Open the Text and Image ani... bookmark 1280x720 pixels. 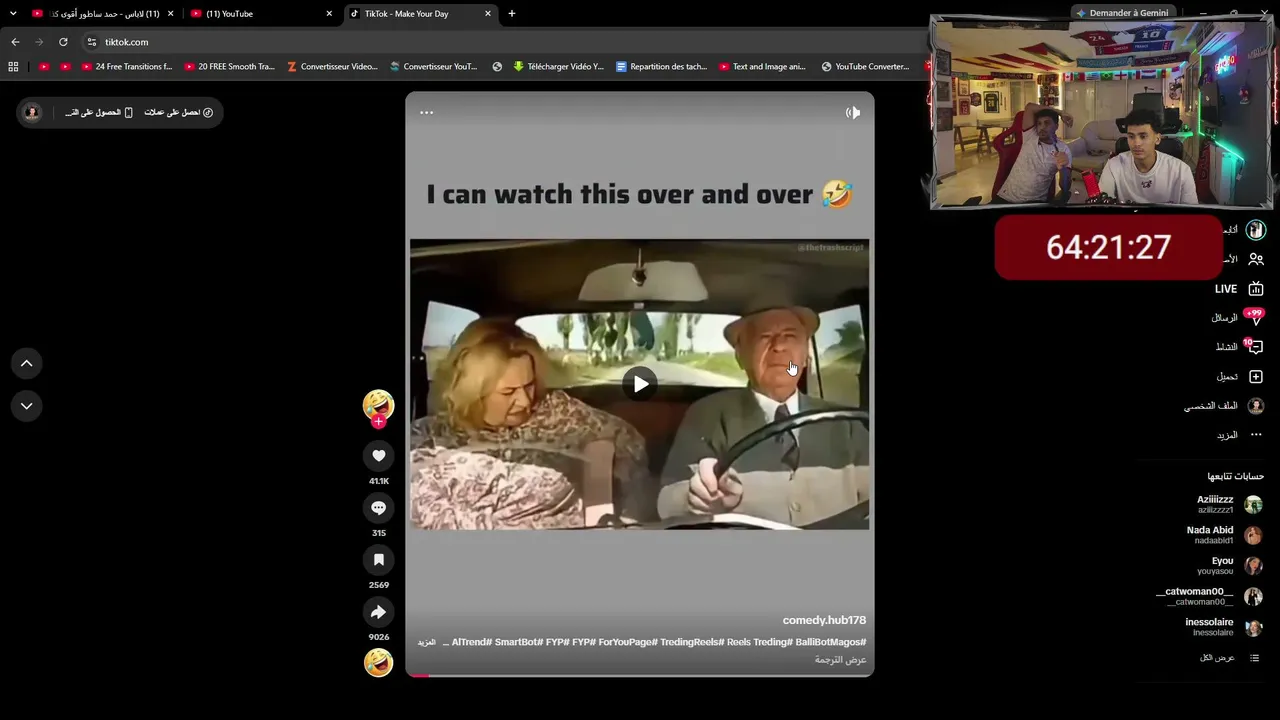[763, 67]
